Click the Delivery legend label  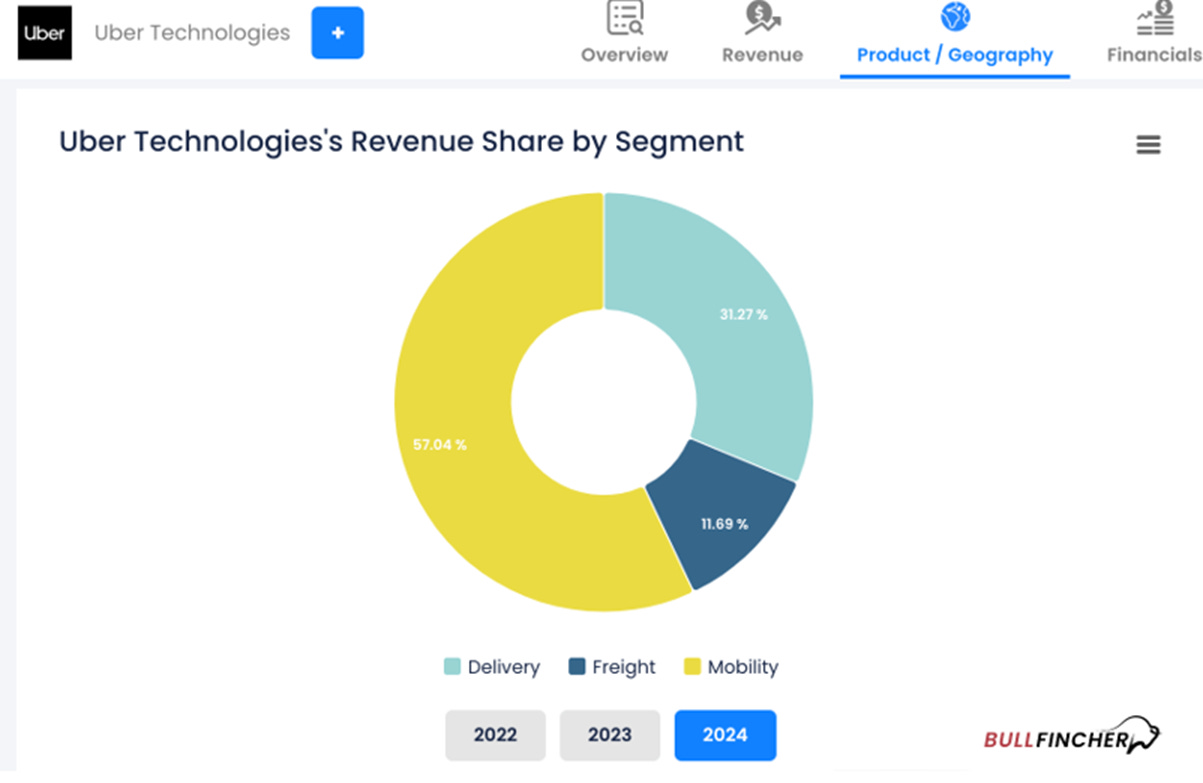pyautogui.click(x=504, y=667)
